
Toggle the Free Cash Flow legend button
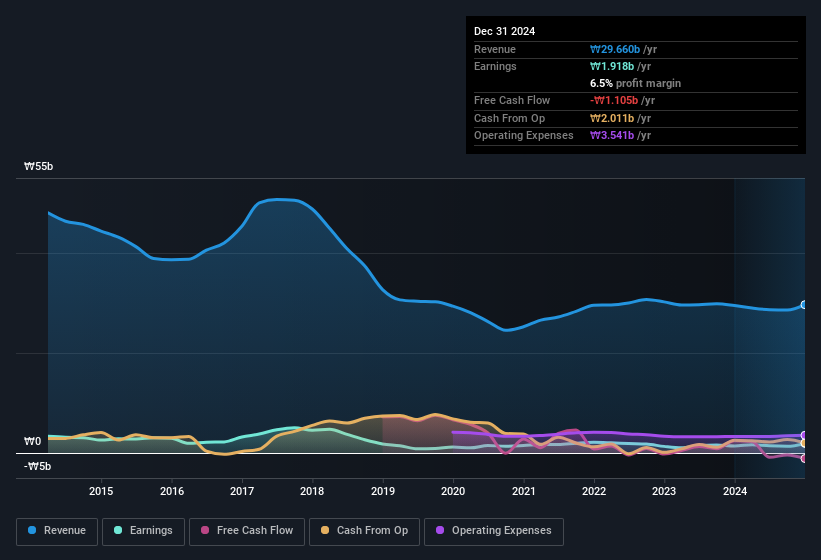point(247,531)
